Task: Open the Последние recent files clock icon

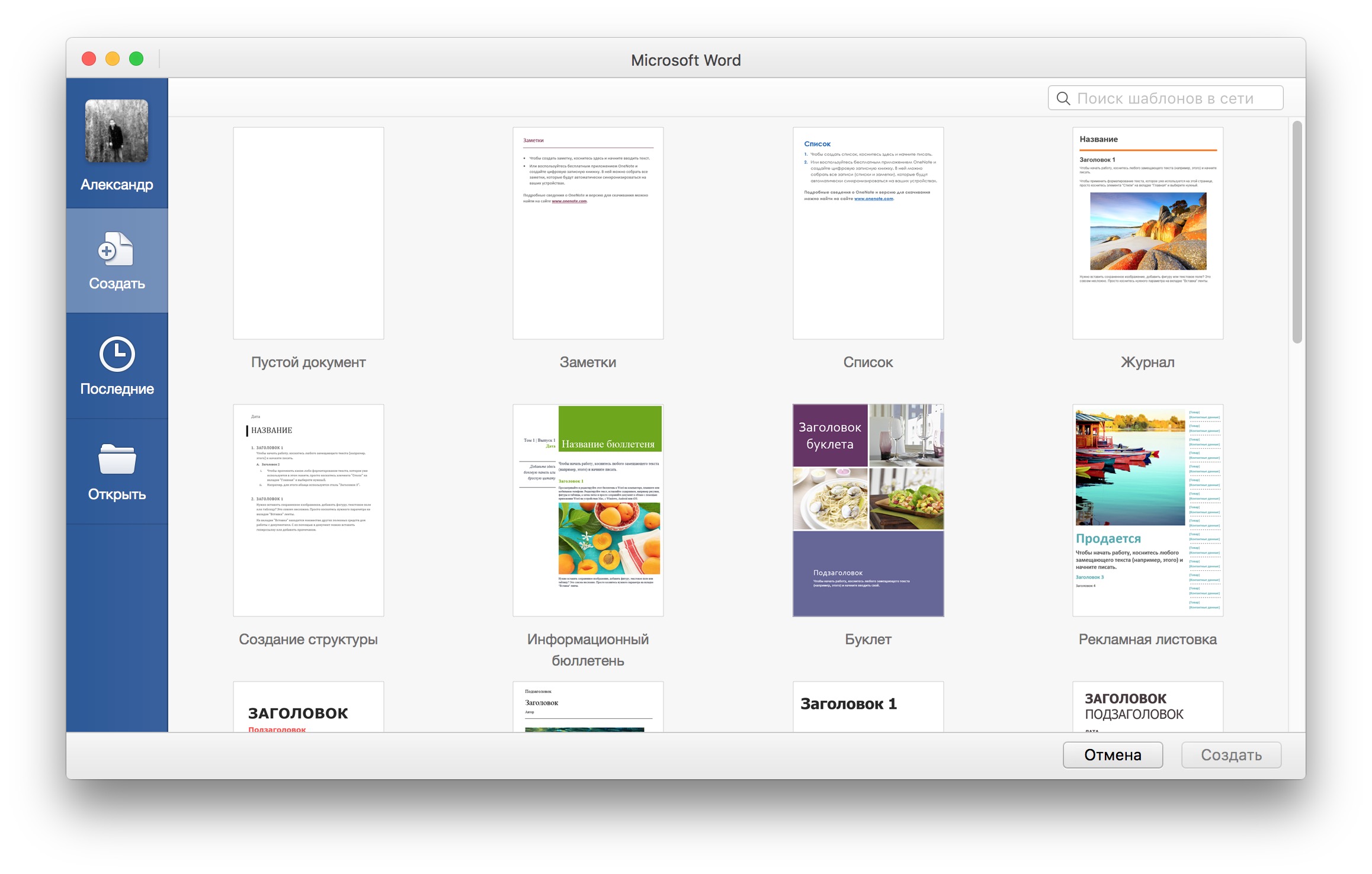Action: click(x=117, y=355)
